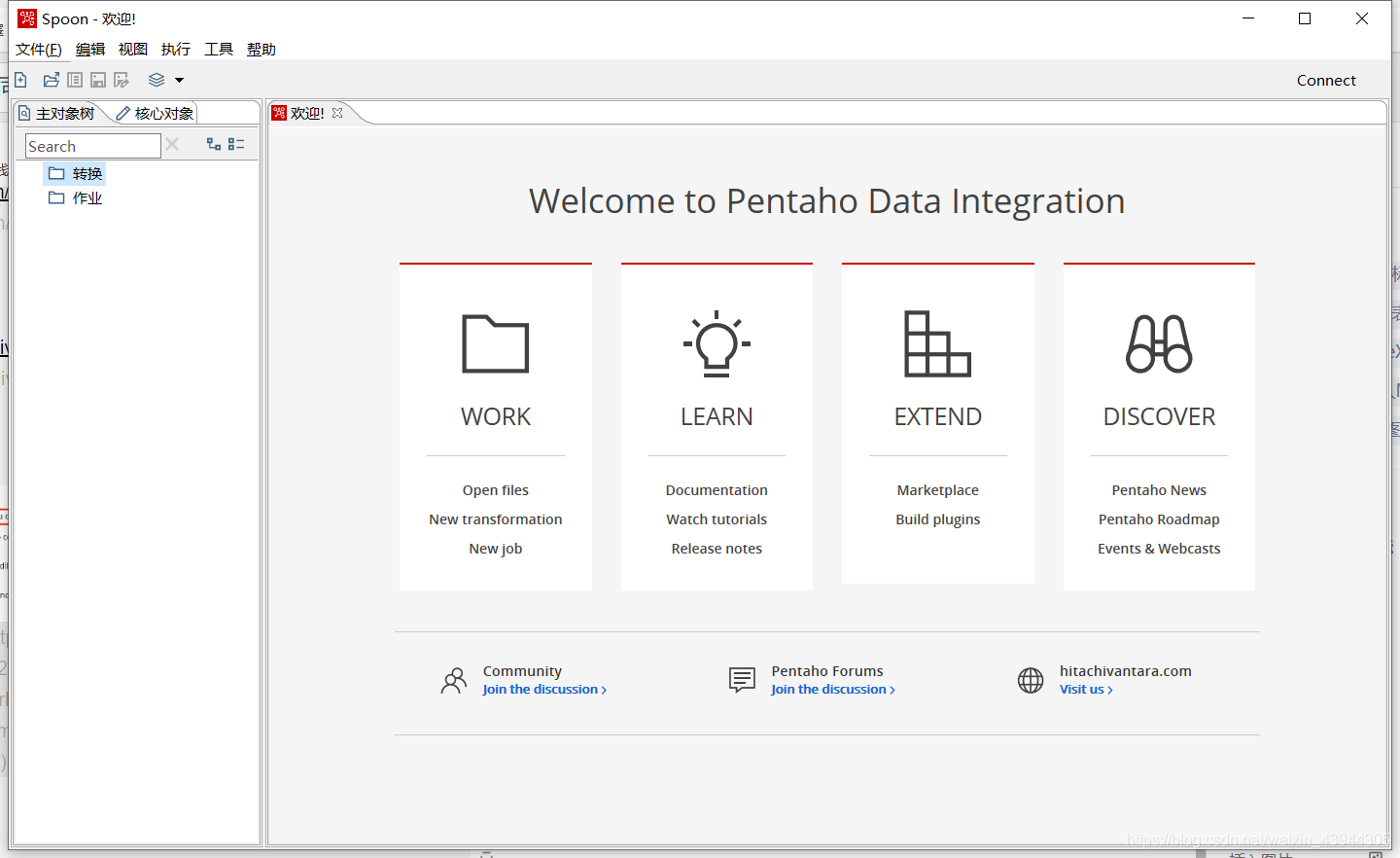Image resolution: width=1400 pixels, height=858 pixels.
Task: Open the 文件(F) menu
Action: point(39,50)
